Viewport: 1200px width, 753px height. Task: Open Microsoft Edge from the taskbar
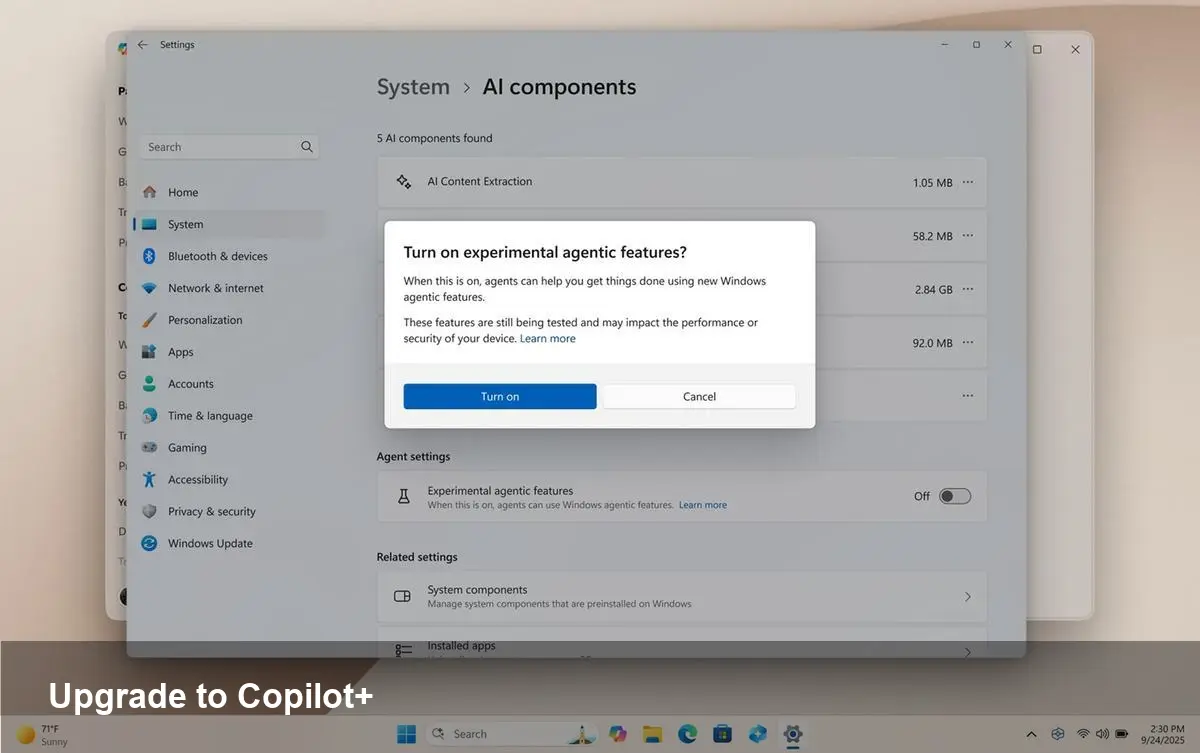pyautogui.click(x=687, y=733)
